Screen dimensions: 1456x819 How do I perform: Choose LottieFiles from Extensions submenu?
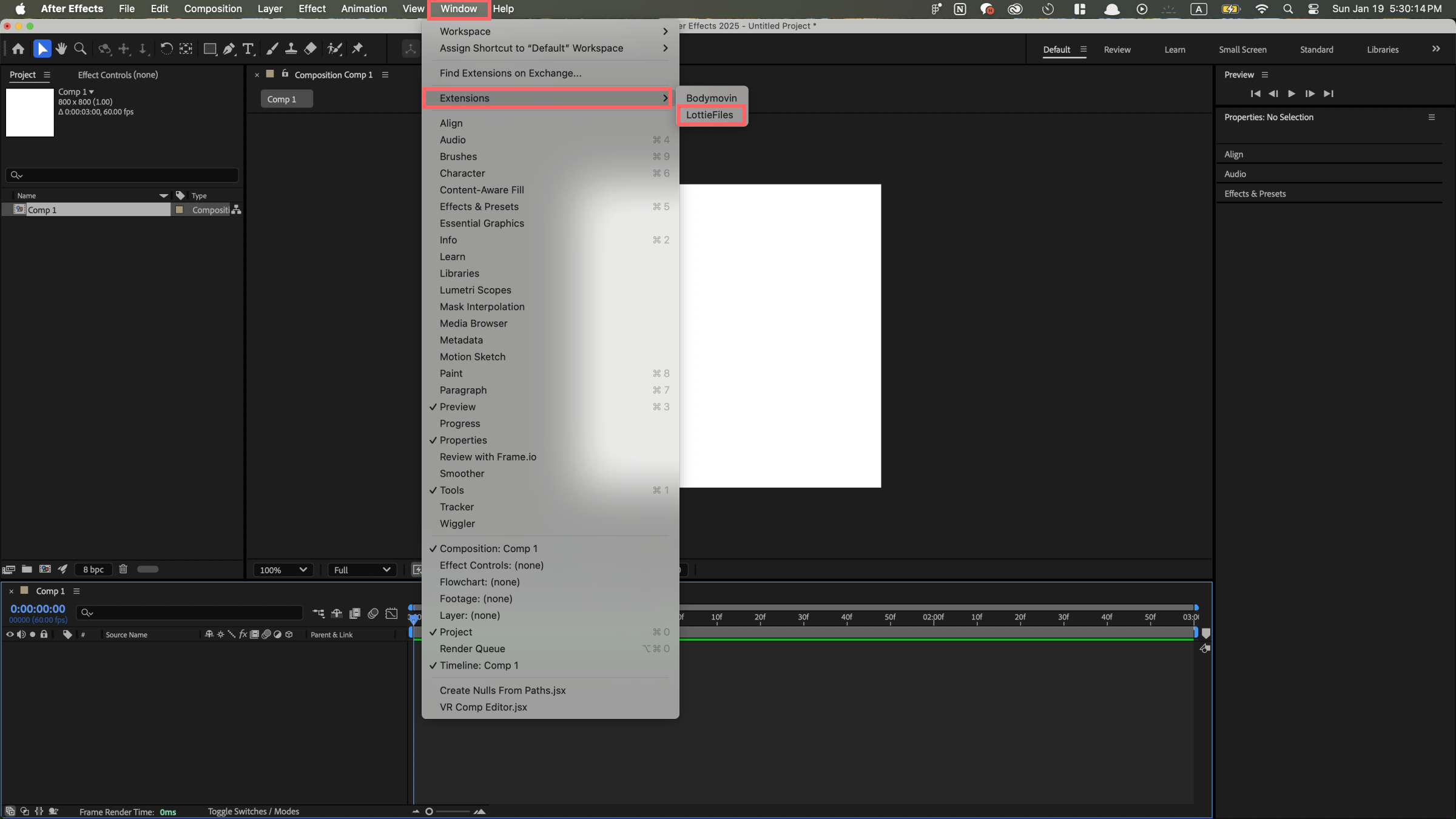[x=711, y=115]
